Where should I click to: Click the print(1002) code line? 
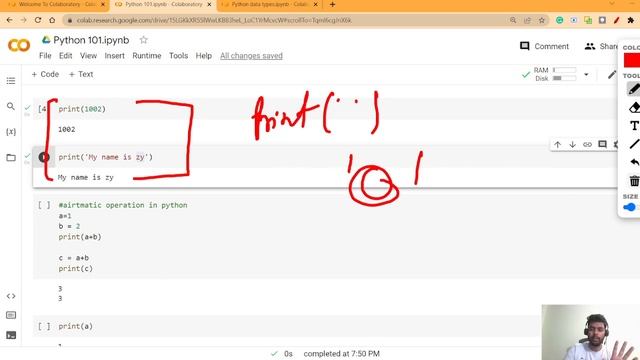82,109
